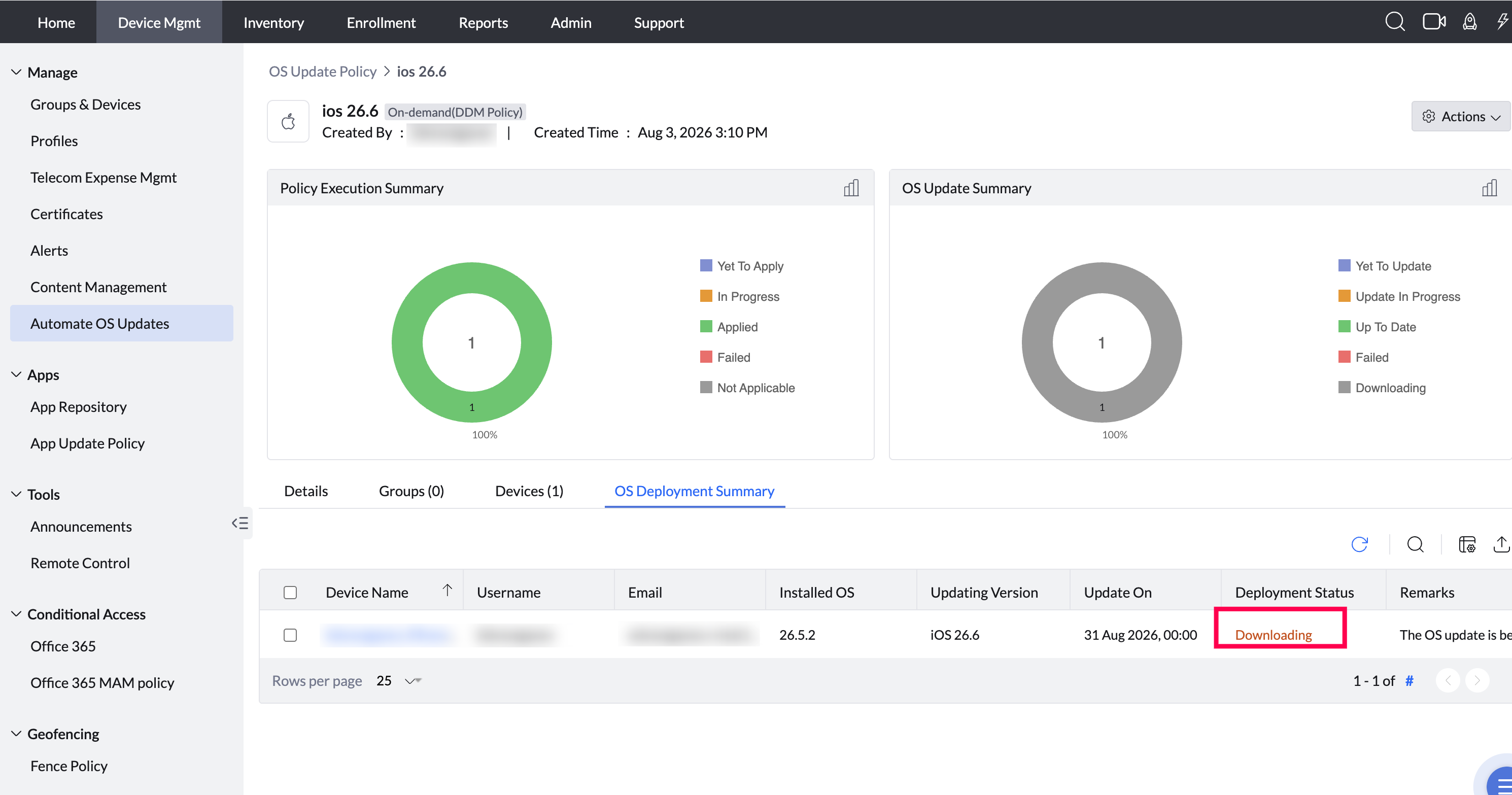Open Policy Execution Summary chart icon
The height and width of the screenshot is (795, 1512).
coord(851,188)
